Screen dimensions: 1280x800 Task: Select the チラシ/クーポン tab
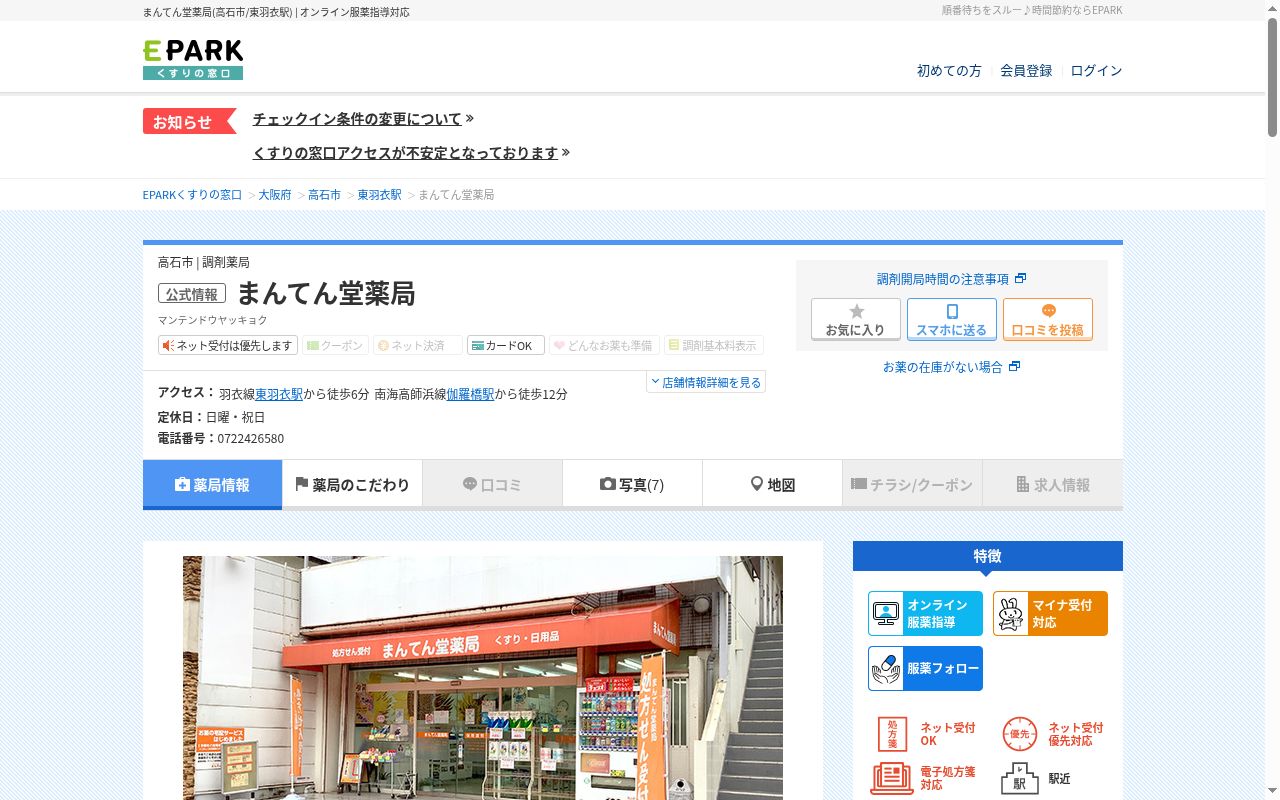tap(912, 485)
